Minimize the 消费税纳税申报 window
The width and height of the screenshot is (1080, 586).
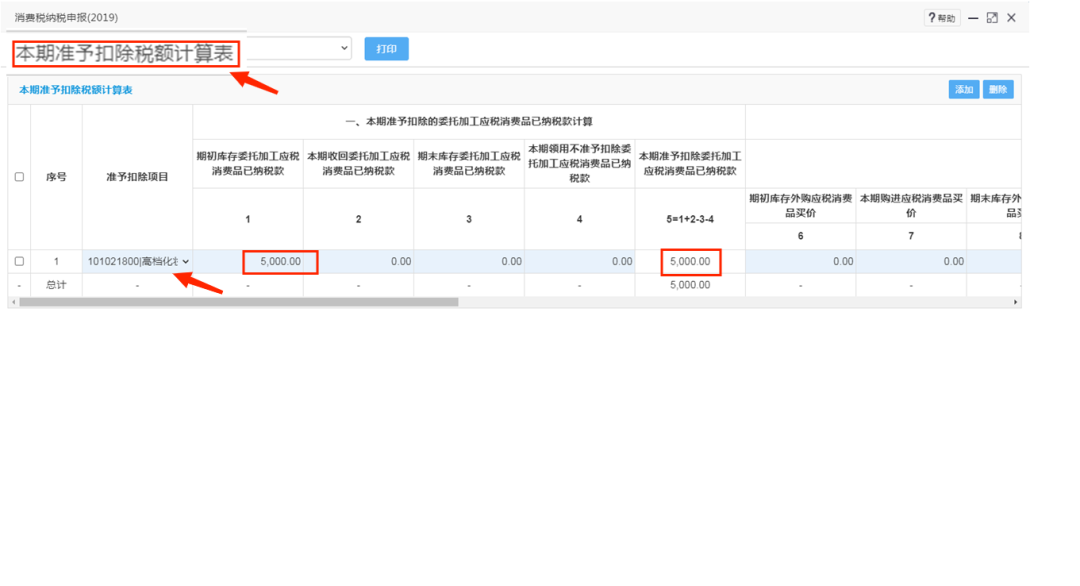point(973,18)
